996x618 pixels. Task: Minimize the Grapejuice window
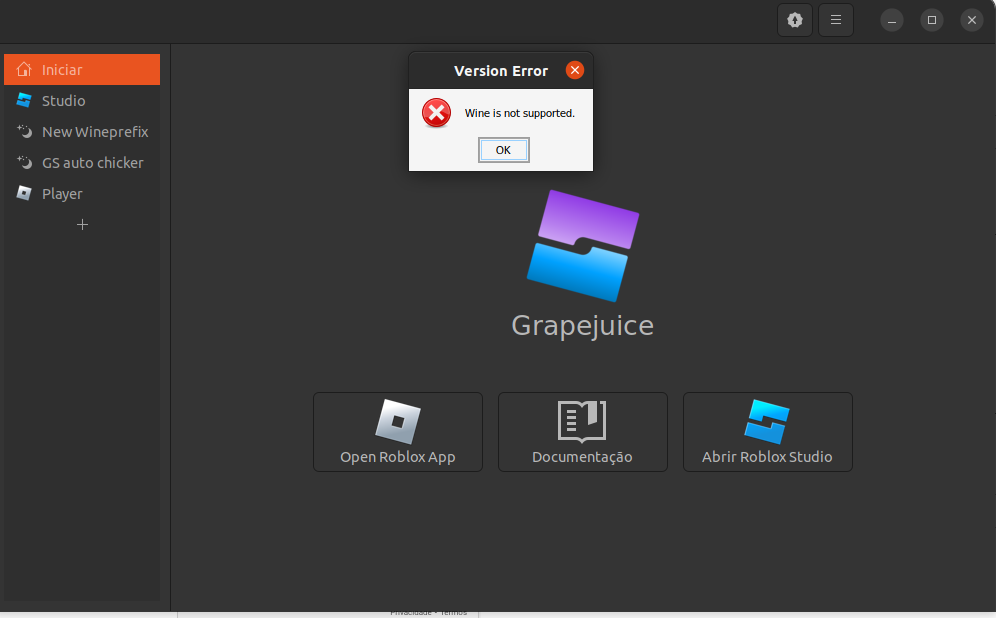(x=892, y=20)
